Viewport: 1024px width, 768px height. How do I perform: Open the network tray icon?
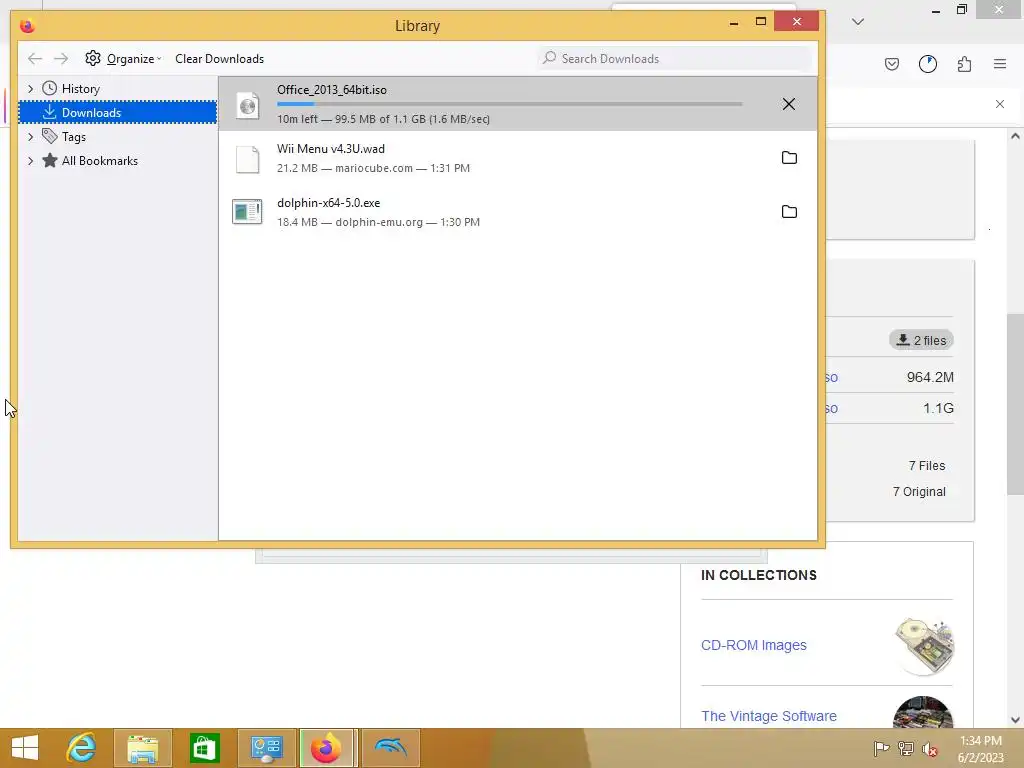(x=906, y=748)
